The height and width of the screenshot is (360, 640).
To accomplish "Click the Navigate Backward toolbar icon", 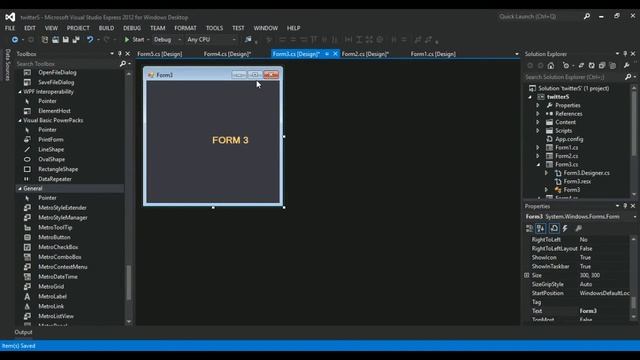I will pos(15,40).
